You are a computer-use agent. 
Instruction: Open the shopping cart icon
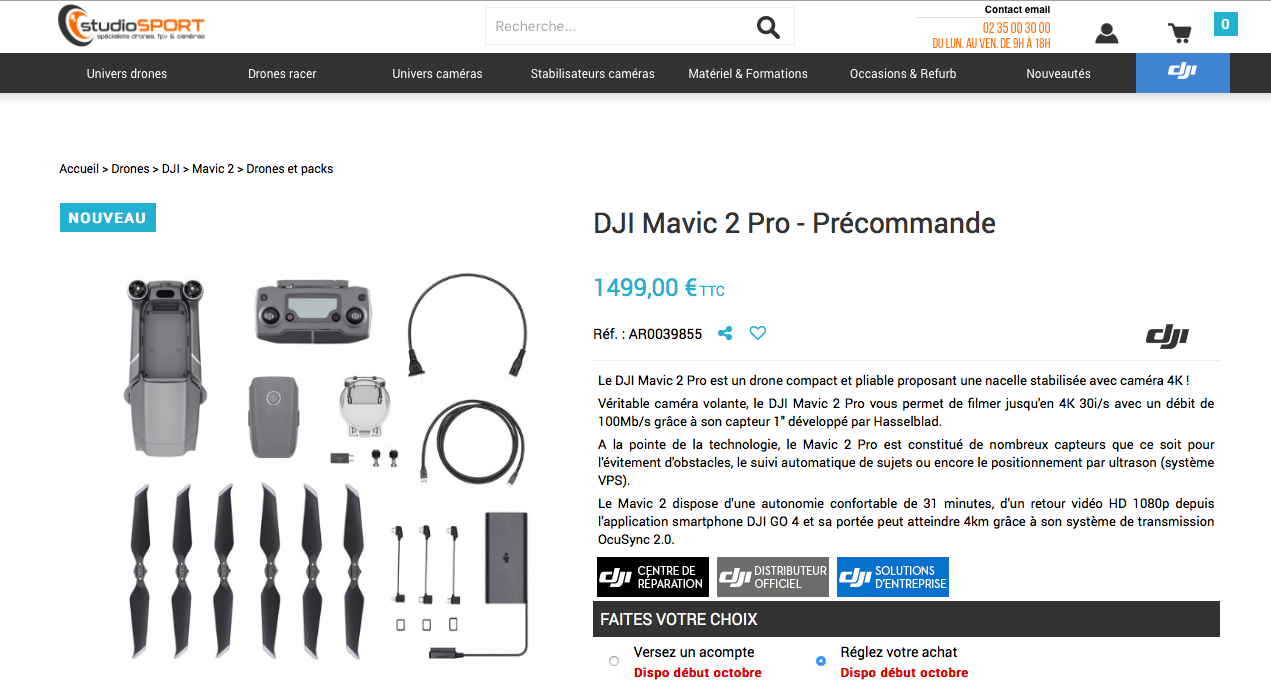tap(1180, 33)
